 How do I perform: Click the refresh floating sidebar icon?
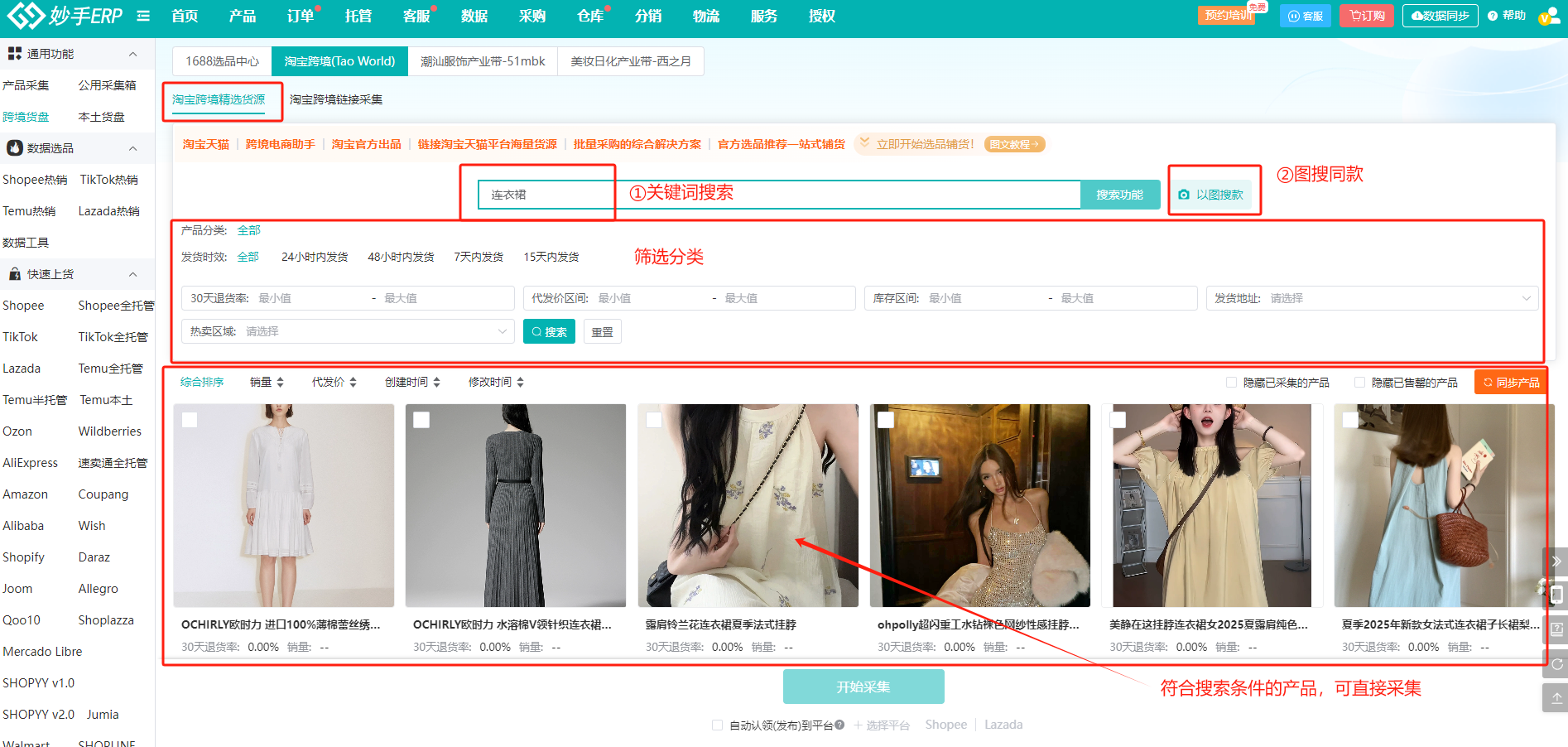tap(1556, 664)
